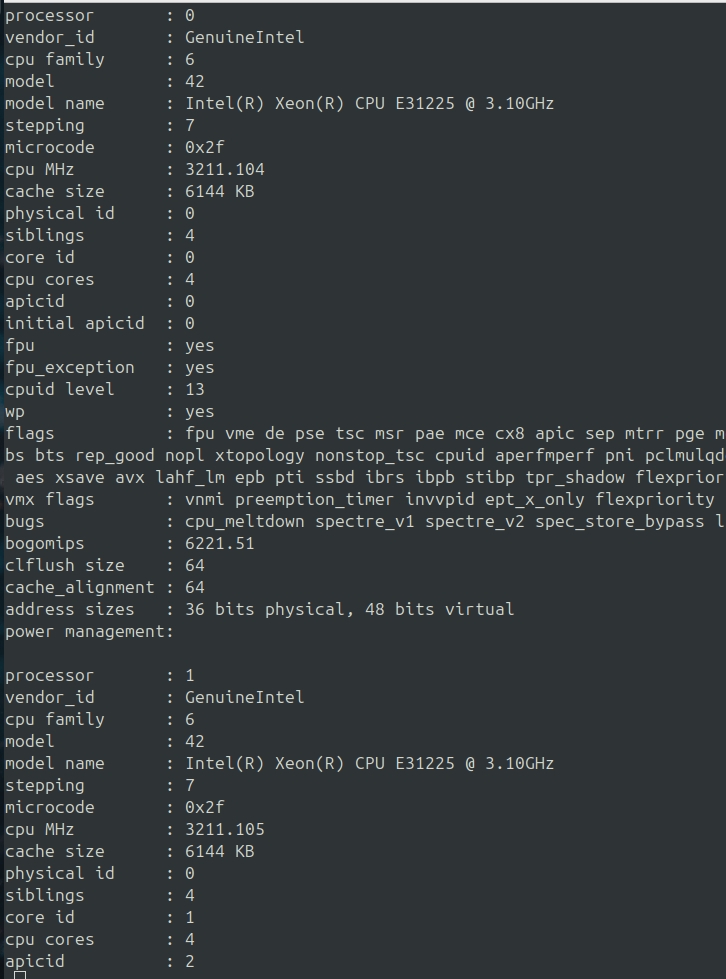Click the 'processor : 1' line
The width and height of the screenshot is (726, 979).
pyautogui.click(x=100, y=676)
